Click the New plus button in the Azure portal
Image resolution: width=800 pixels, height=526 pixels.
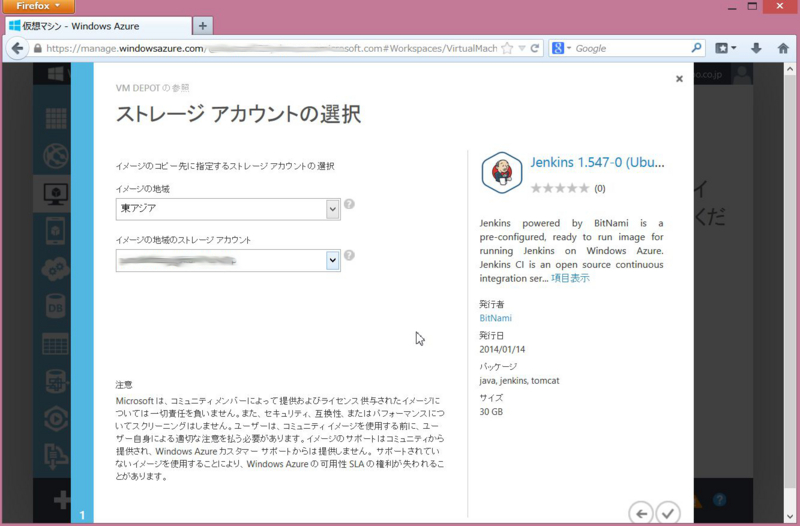pyautogui.click(x=62, y=499)
